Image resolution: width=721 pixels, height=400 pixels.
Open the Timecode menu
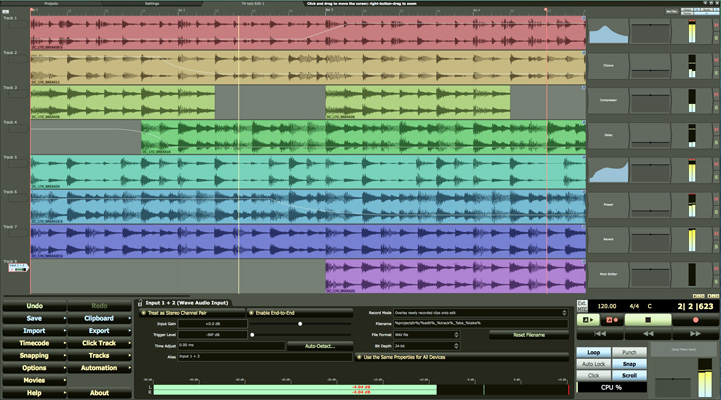[34, 343]
